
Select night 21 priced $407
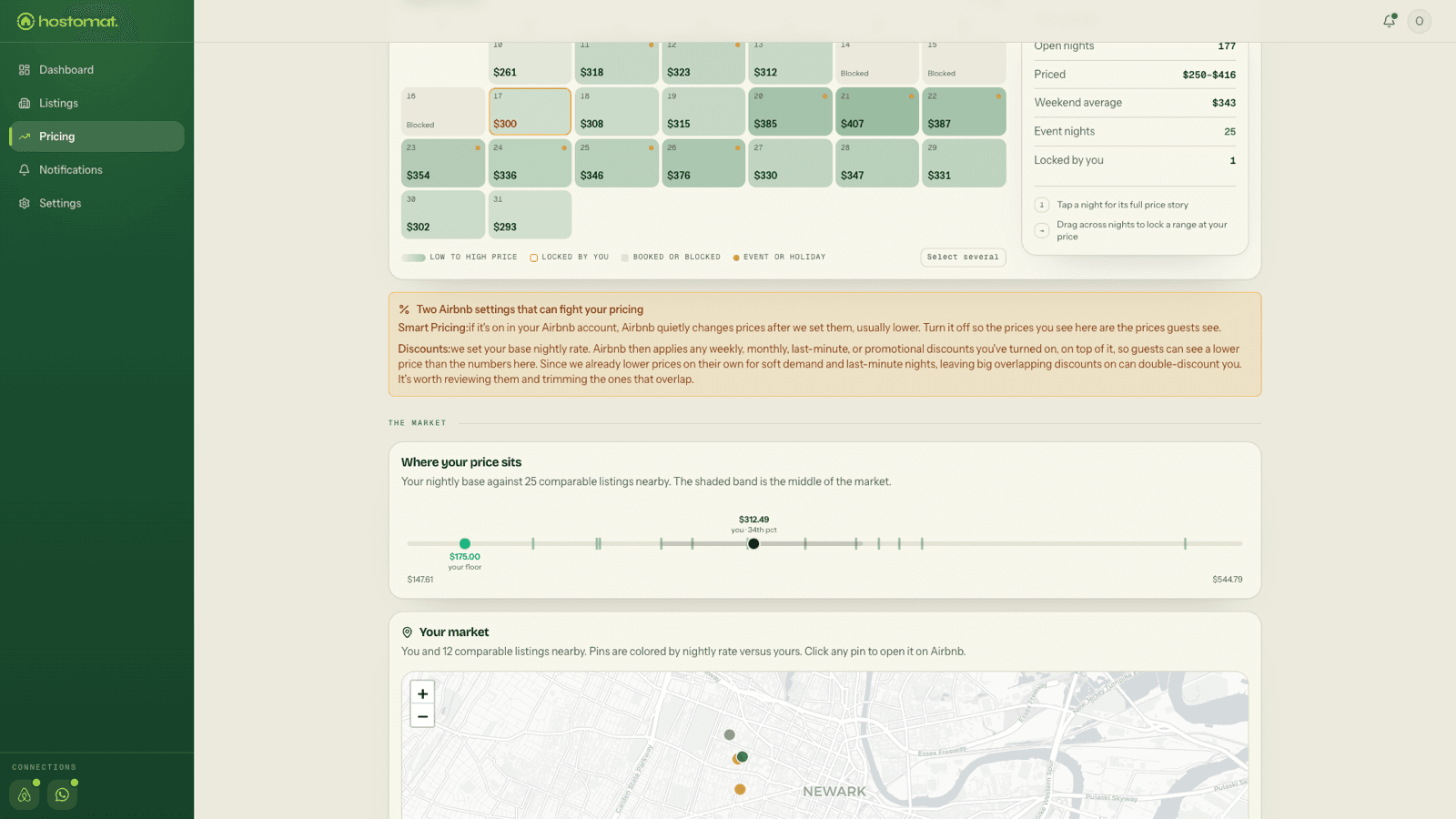point(877,111)
